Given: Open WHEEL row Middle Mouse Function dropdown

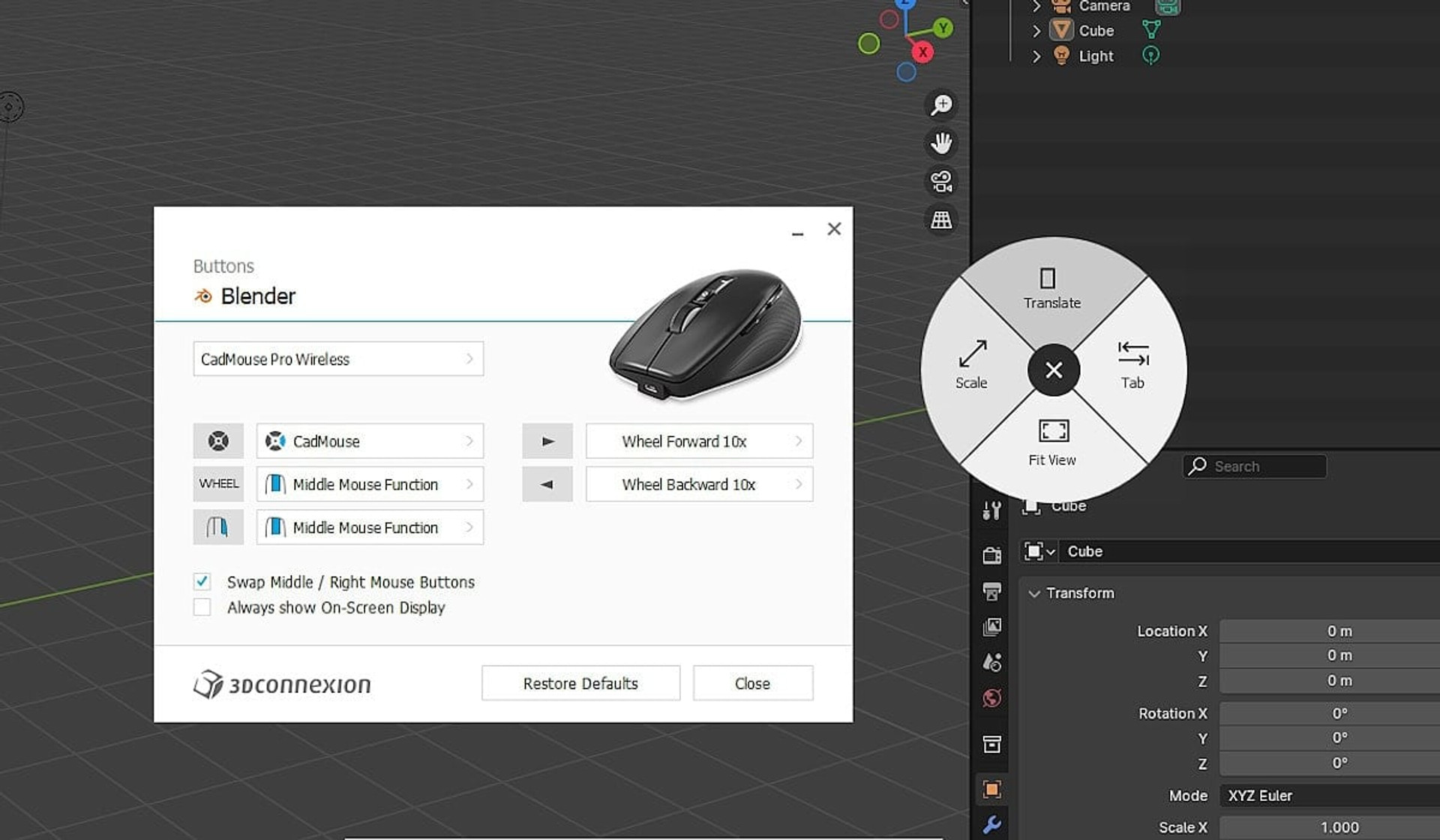Looking at the screenshot, I should pyautogui.click(x=370, y=484).
